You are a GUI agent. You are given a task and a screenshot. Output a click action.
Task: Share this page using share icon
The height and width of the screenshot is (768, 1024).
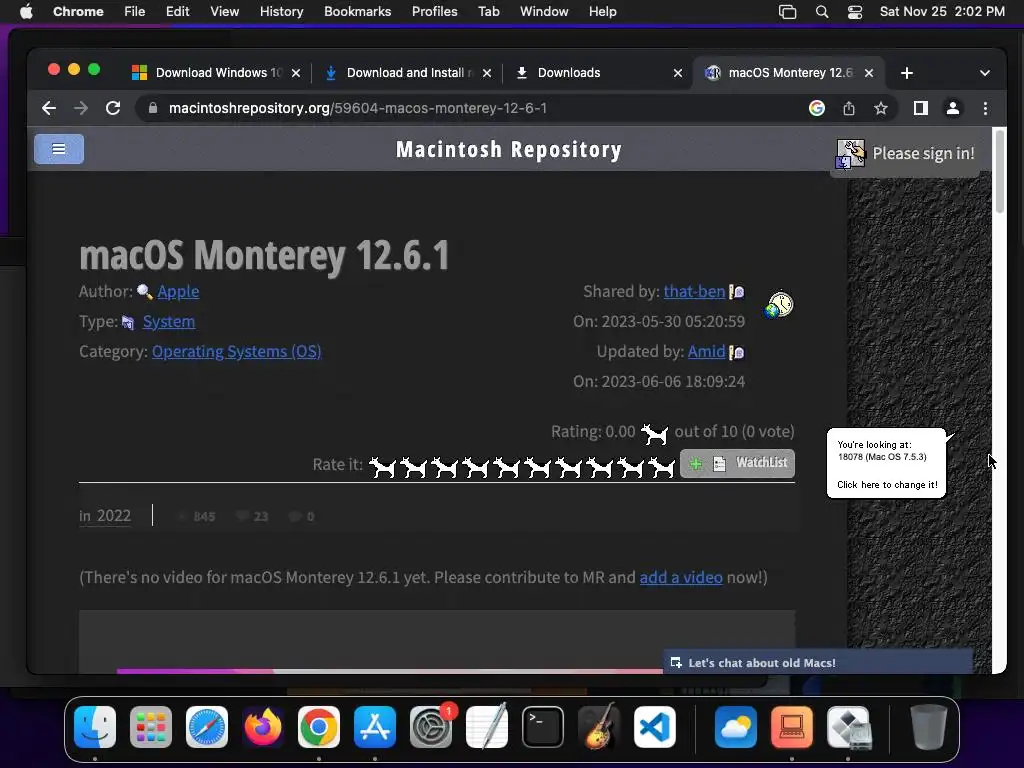[848, 108]
